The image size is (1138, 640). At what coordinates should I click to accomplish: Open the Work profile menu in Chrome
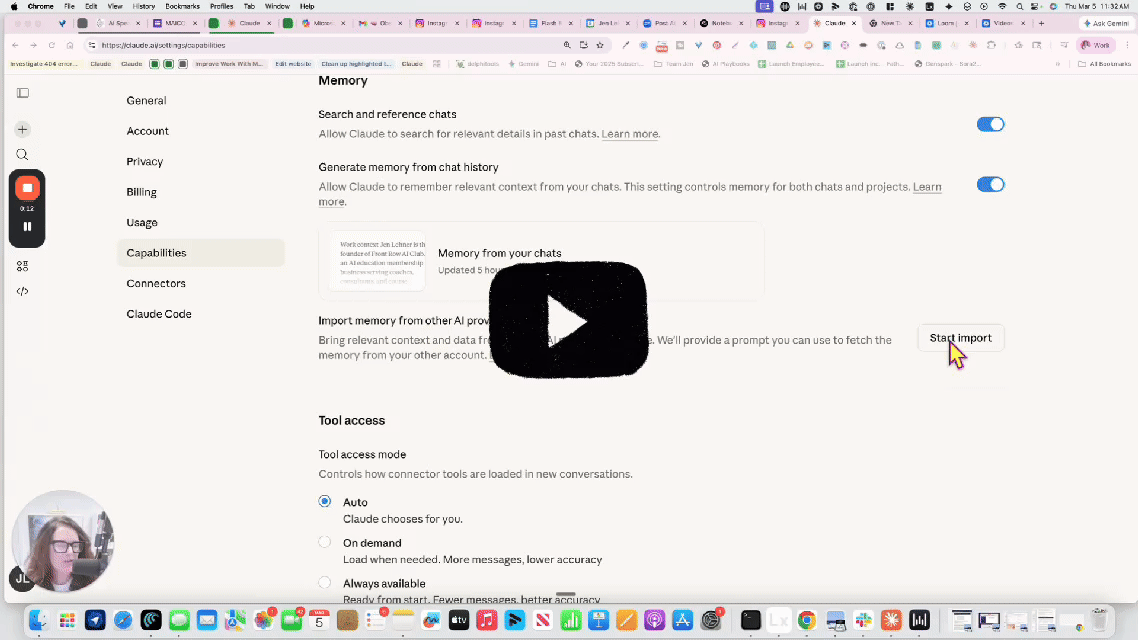(1096, 45)
